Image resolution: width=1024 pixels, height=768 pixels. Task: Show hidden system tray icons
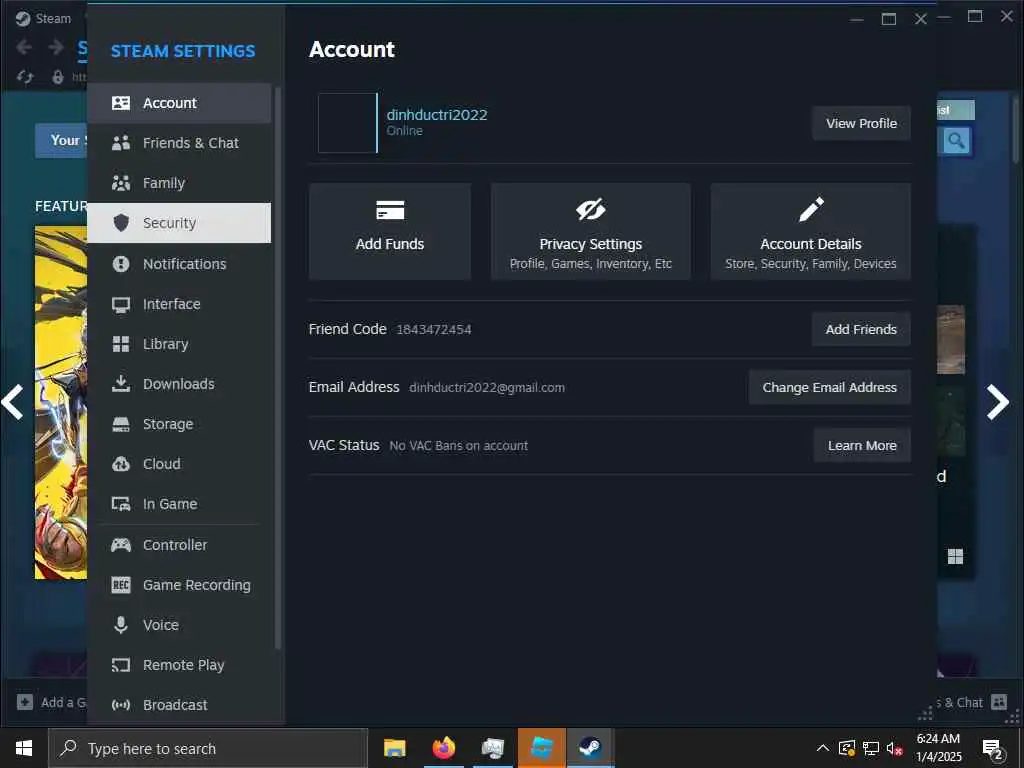click(823, 748)
